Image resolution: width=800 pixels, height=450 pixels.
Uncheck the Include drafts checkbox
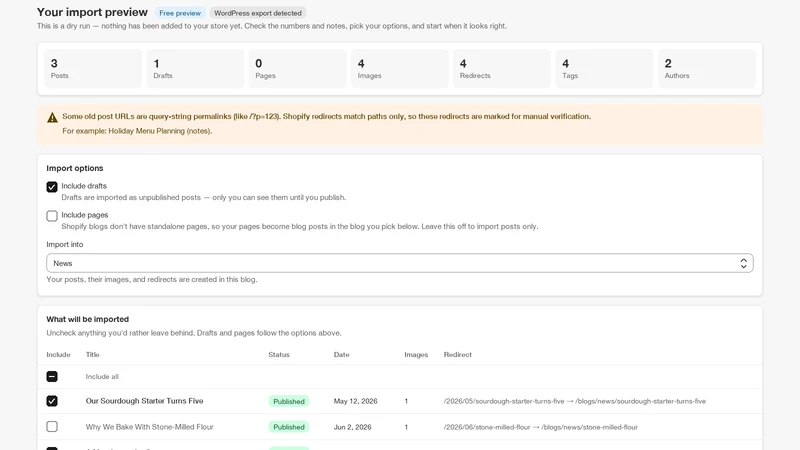pos(52,187)
